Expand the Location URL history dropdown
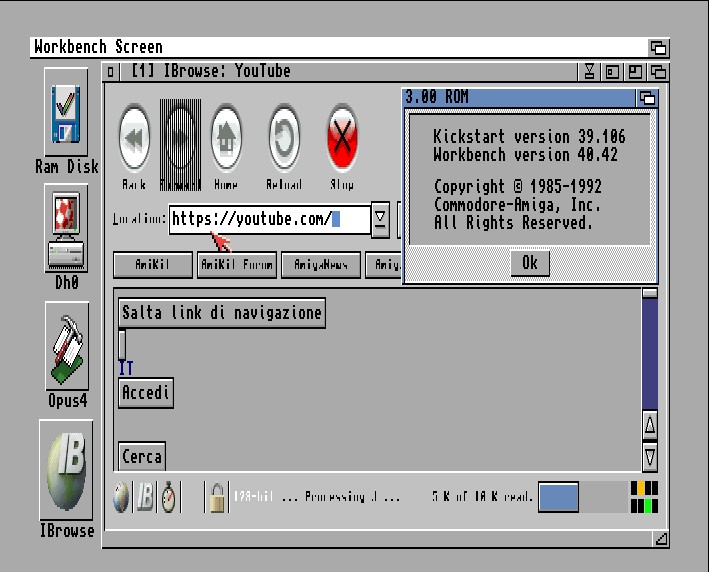Image resolution: width=709 pixels, height=572 pixels. click(380, 219)
